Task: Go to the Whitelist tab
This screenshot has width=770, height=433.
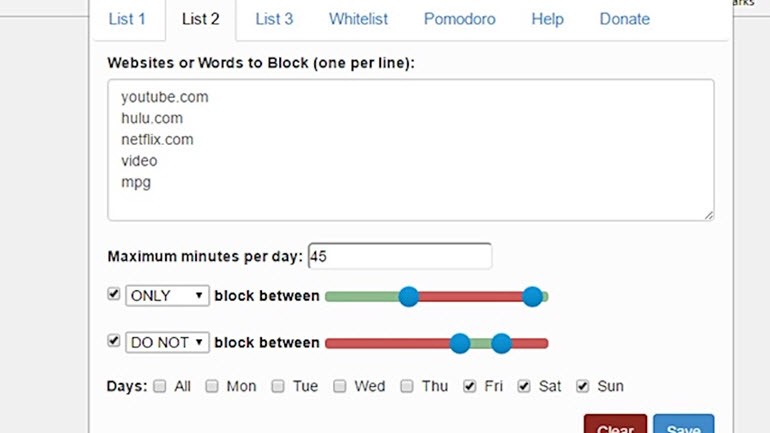Action: (x=358, y=19)
